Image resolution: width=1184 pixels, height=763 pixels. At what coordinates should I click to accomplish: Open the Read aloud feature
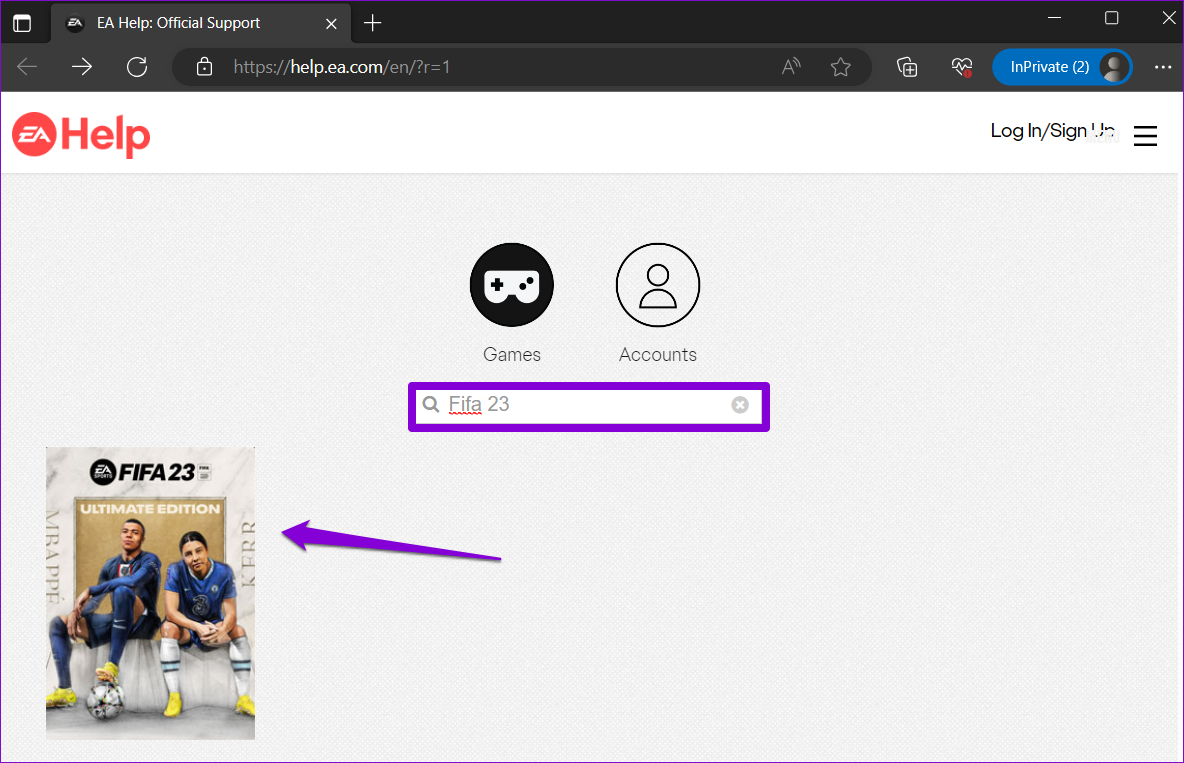(x=791, y=67)
